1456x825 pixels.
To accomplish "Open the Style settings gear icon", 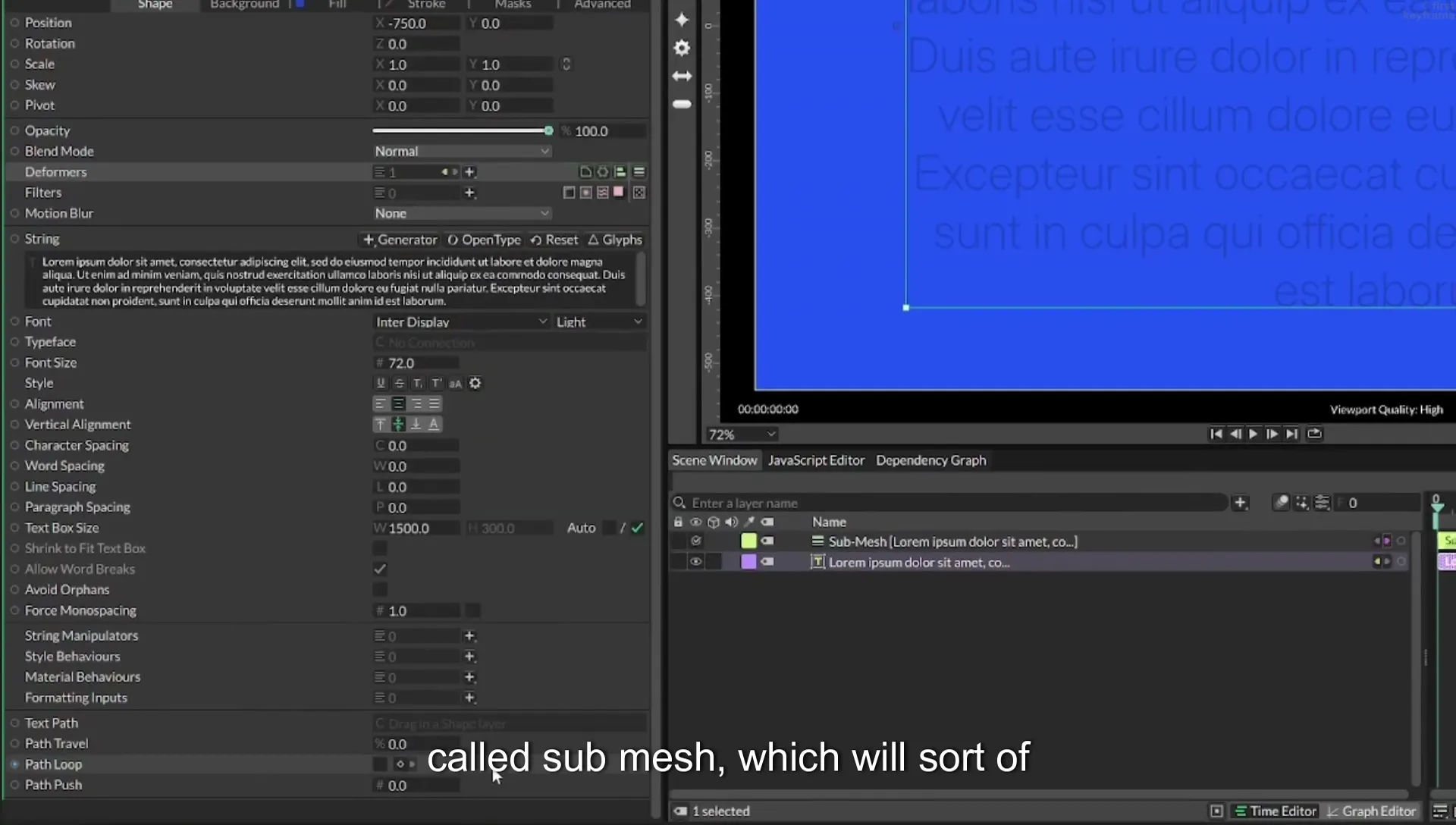I will 475,384.
